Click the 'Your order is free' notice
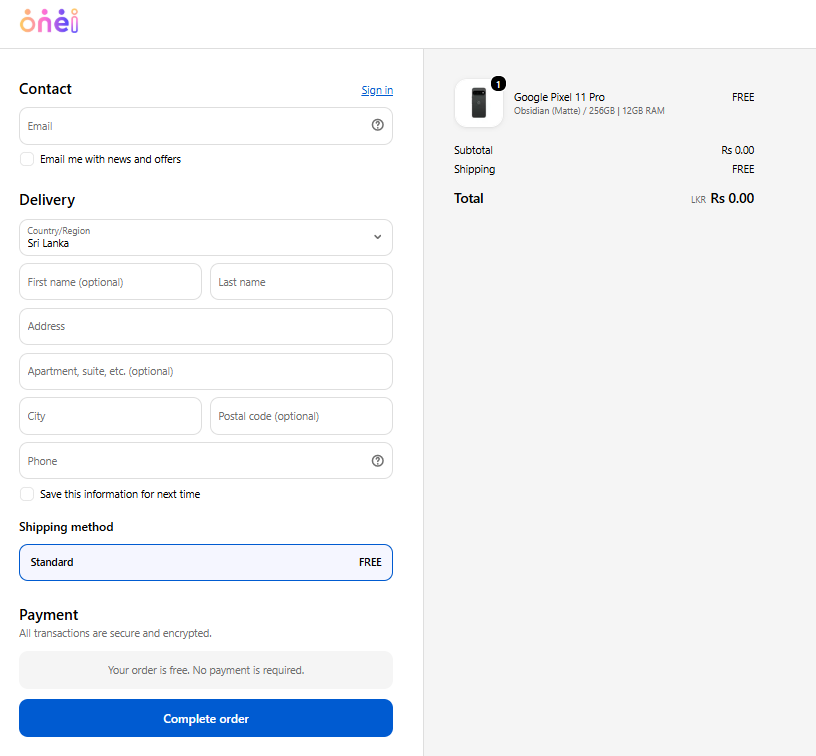The height and width of the screenshot is (756, 816). pyautogui.click(x=206, y=670)
